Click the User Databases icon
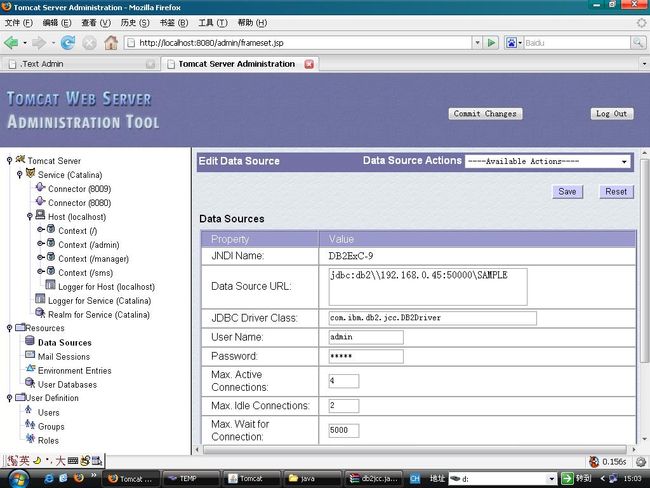 (x=30, y=383)
